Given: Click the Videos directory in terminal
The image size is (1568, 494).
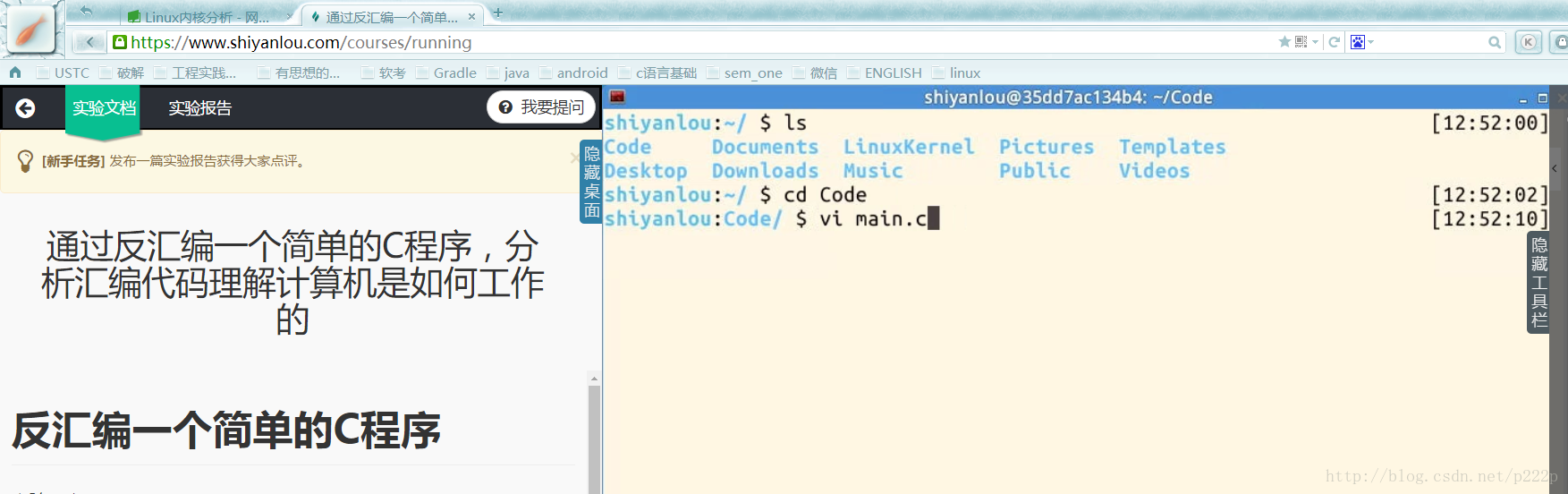Looking at the screenshot, I should 1154,171.
